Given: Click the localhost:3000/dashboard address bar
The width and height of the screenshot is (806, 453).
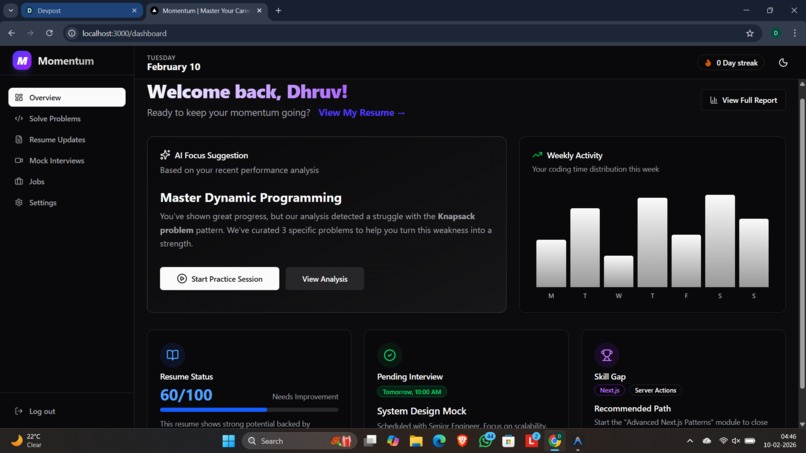Looking at the screenshot, I should point(411,33).
